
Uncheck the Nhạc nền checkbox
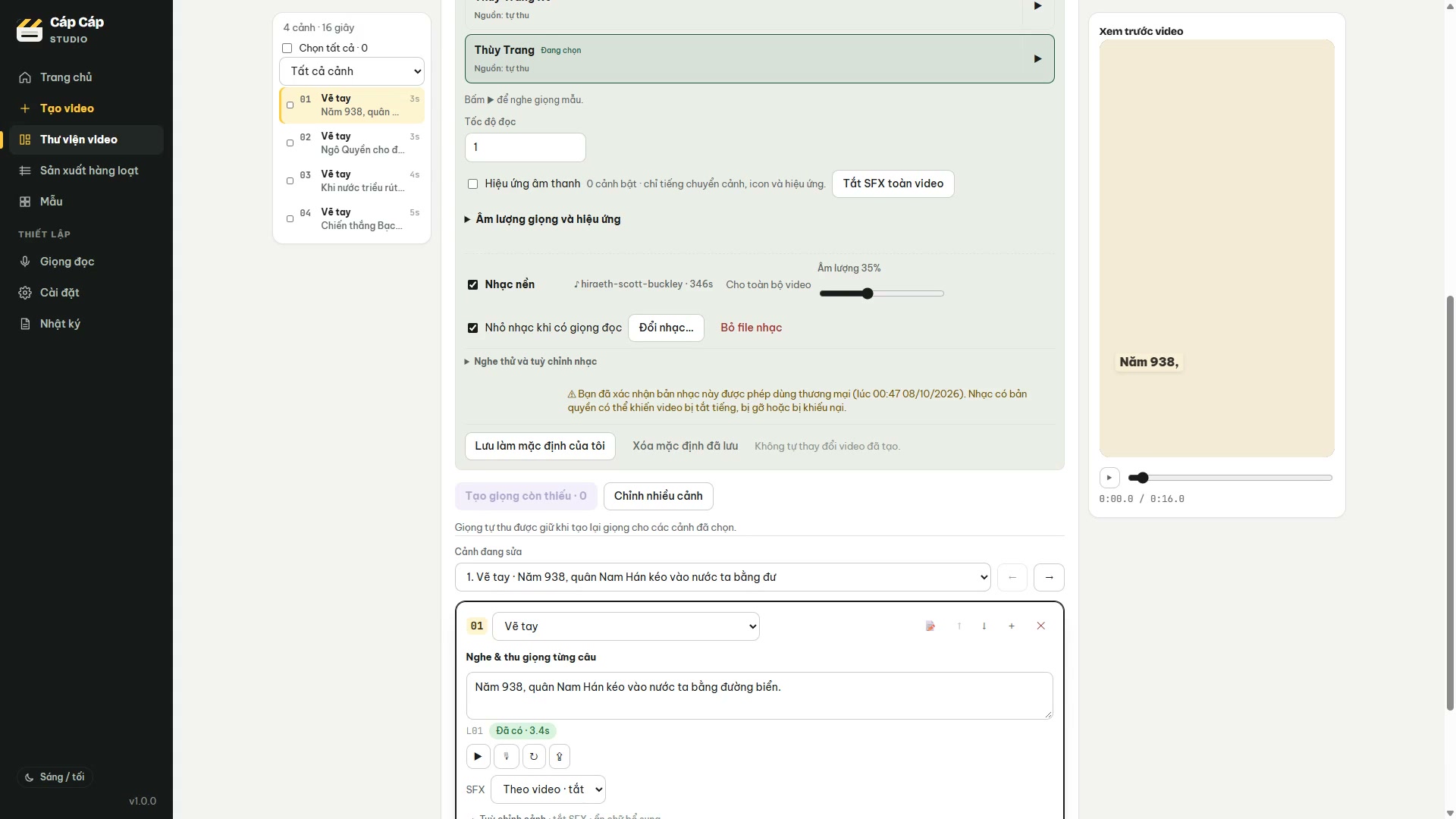point(472,285)
